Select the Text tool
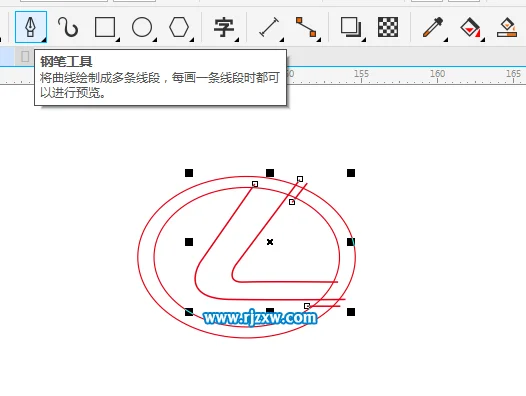526x396 pixels. click(224, 27)
